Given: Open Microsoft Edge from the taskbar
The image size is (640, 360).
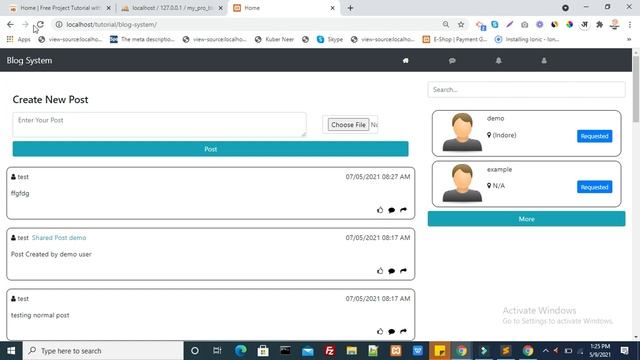Looking at the screenshot, I should [x=241, y=351].
